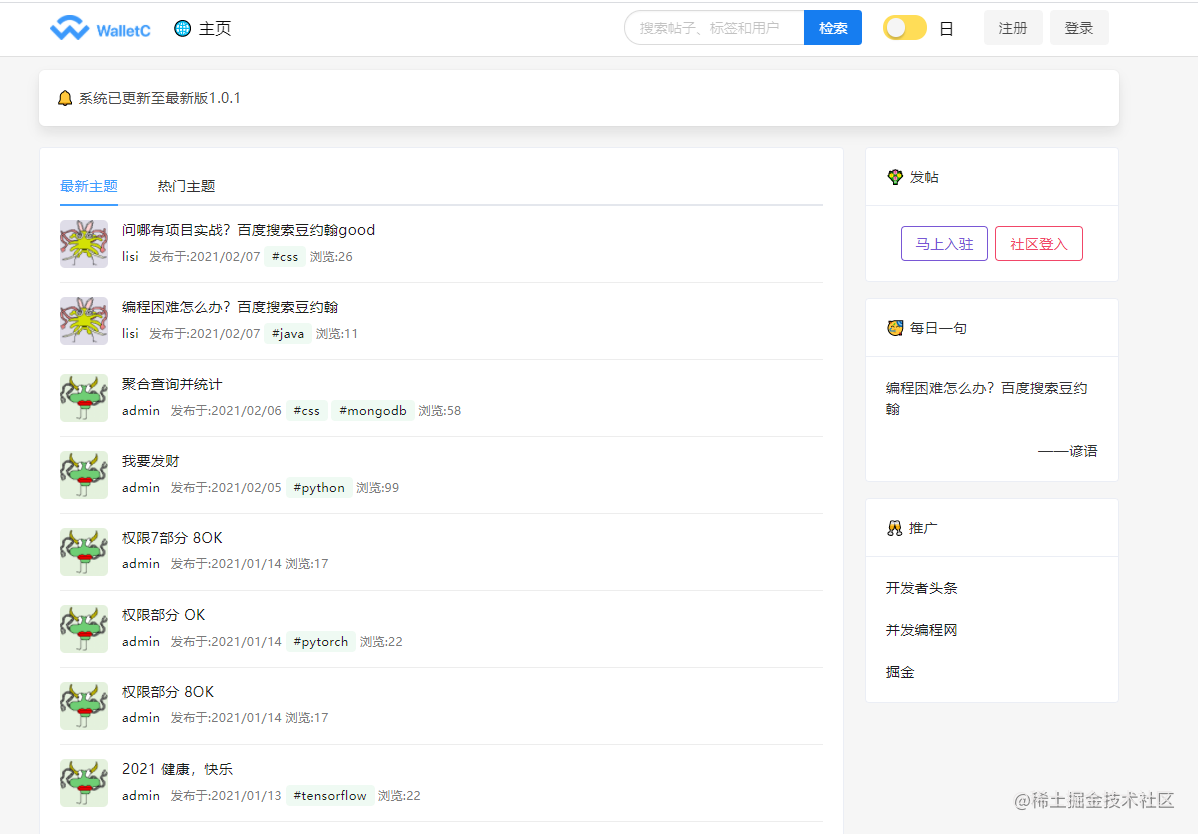1198x834 pixels.
Task: Click the 注册 button
Action: coord(1013,27)
